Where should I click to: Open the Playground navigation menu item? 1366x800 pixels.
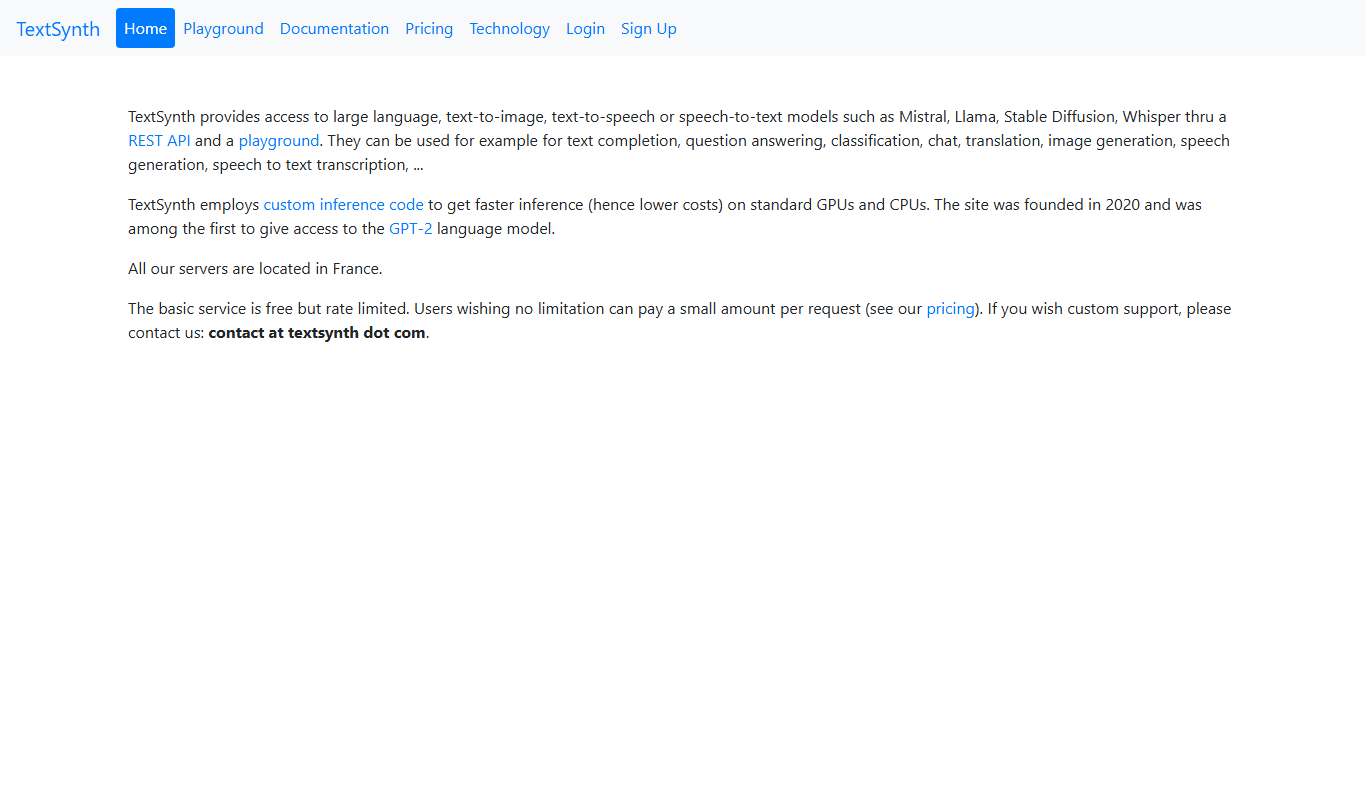coord(223,28)
